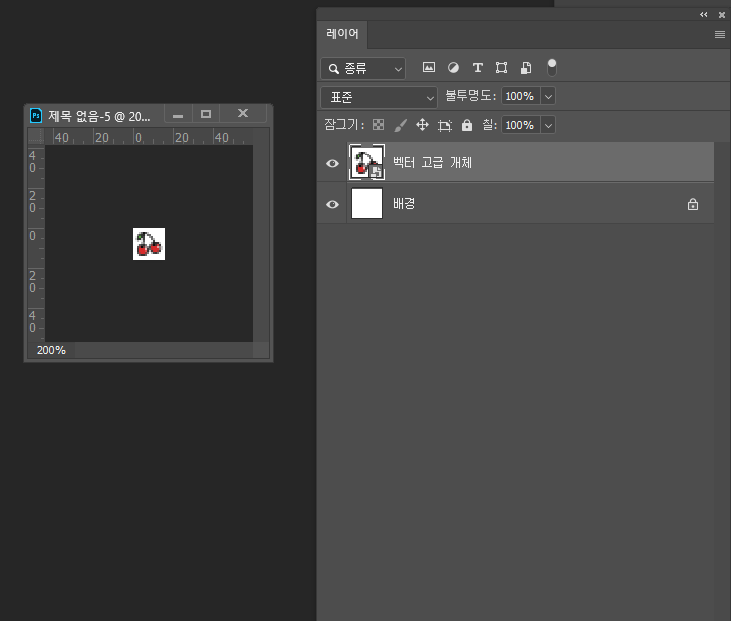This screenshot has height=621, width=731.
Task: Open the 종류 filter type dropdown
Action: (363, 69)
